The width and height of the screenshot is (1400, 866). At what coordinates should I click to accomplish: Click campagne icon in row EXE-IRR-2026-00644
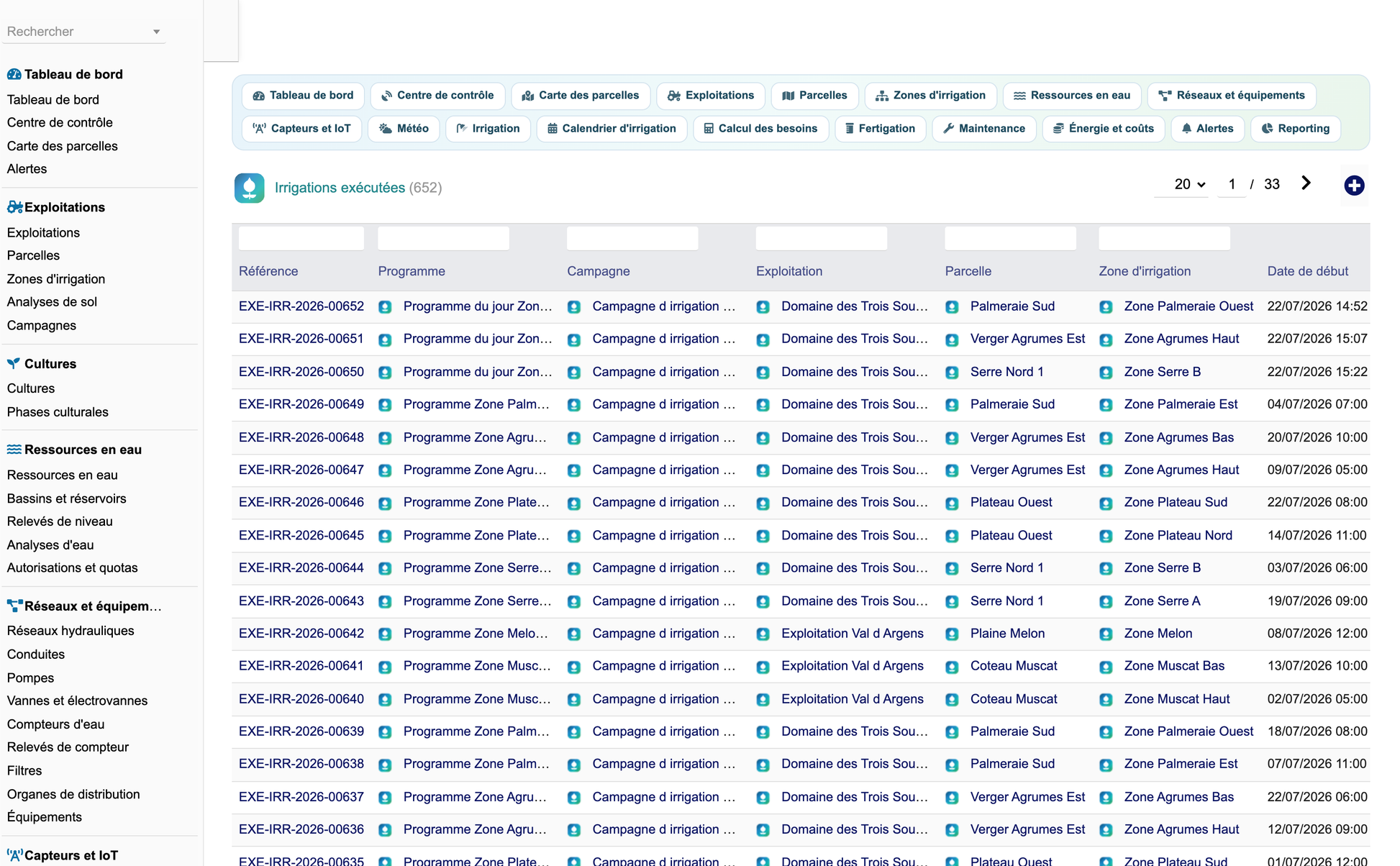click(574, 569)
